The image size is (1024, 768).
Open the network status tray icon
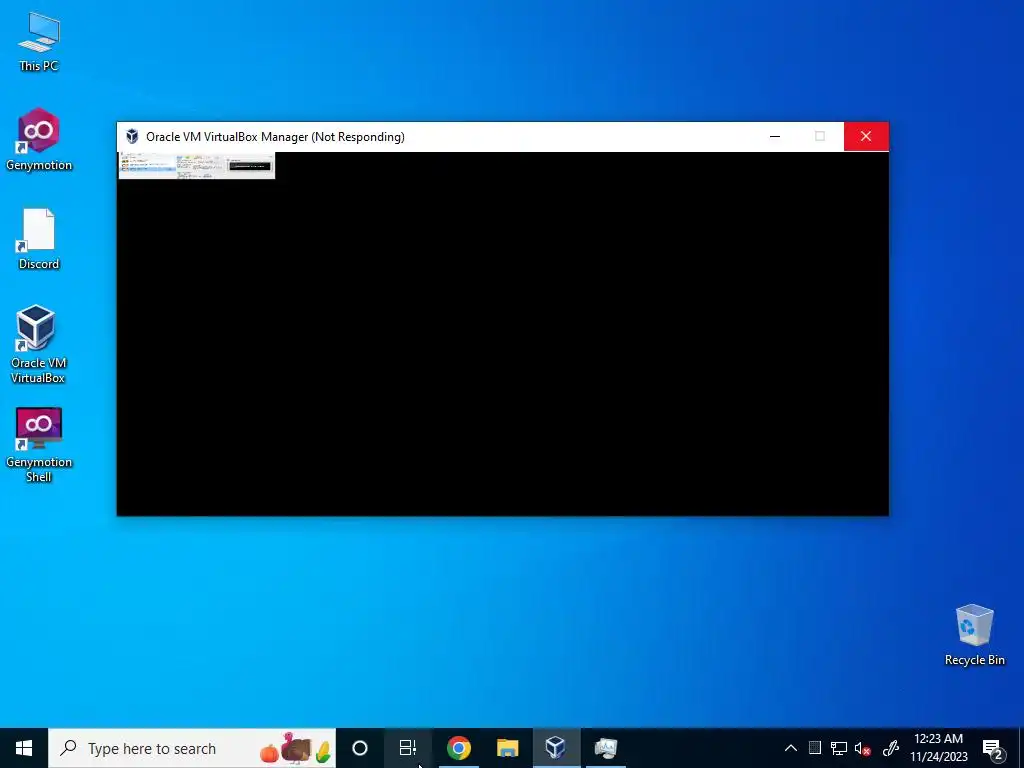[x=839, y=748]
